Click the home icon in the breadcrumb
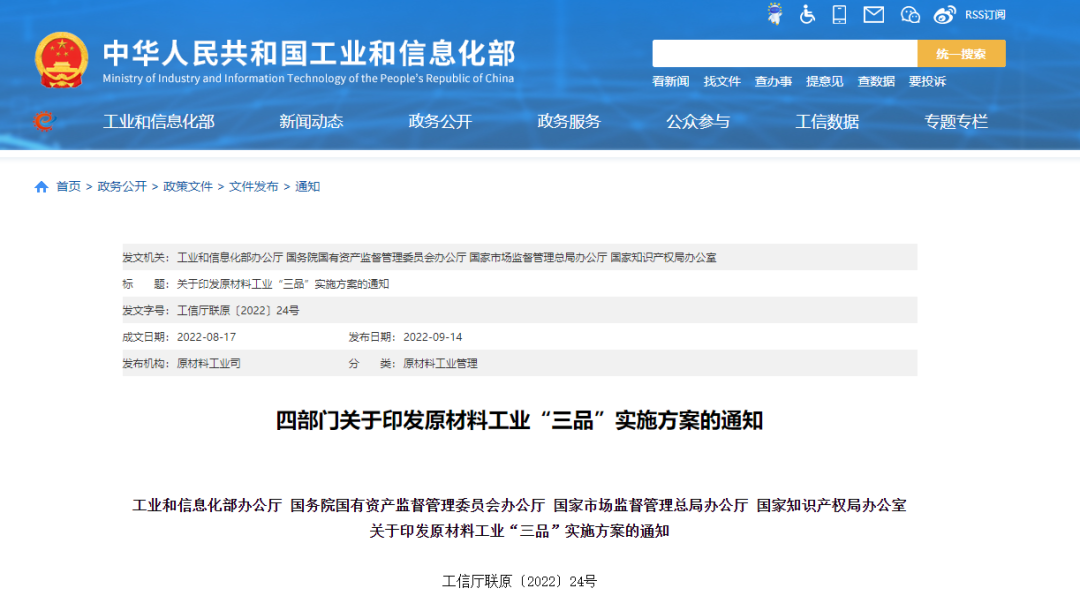 point(40,186)
